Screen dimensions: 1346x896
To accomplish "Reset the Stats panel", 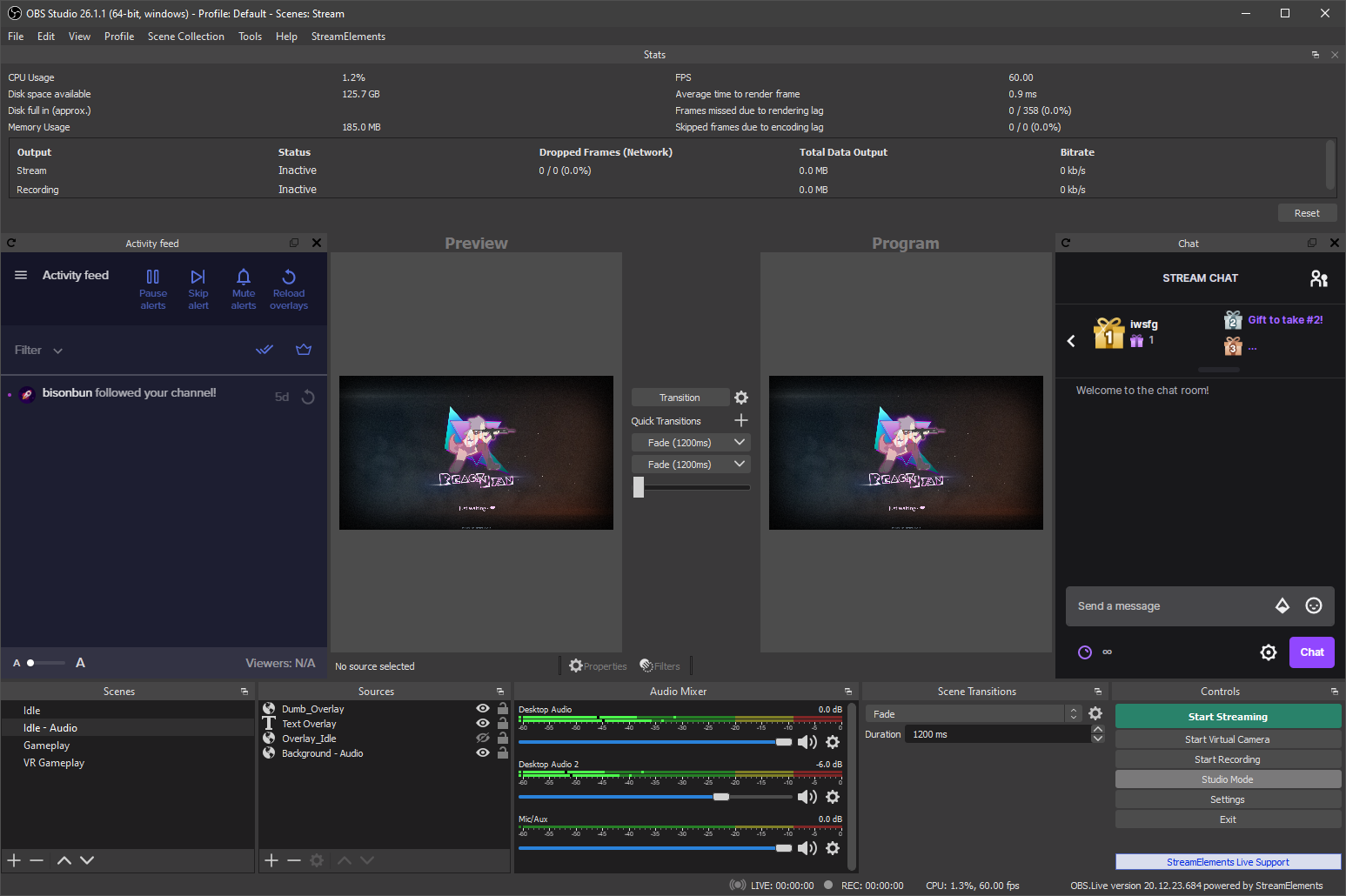I will coord(1307,213).
